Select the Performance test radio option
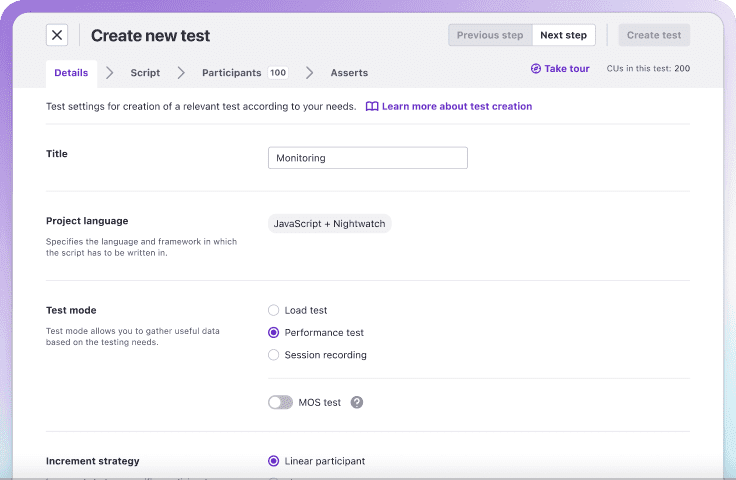Screen dimensions: 736x480 (x=274, y=332)
